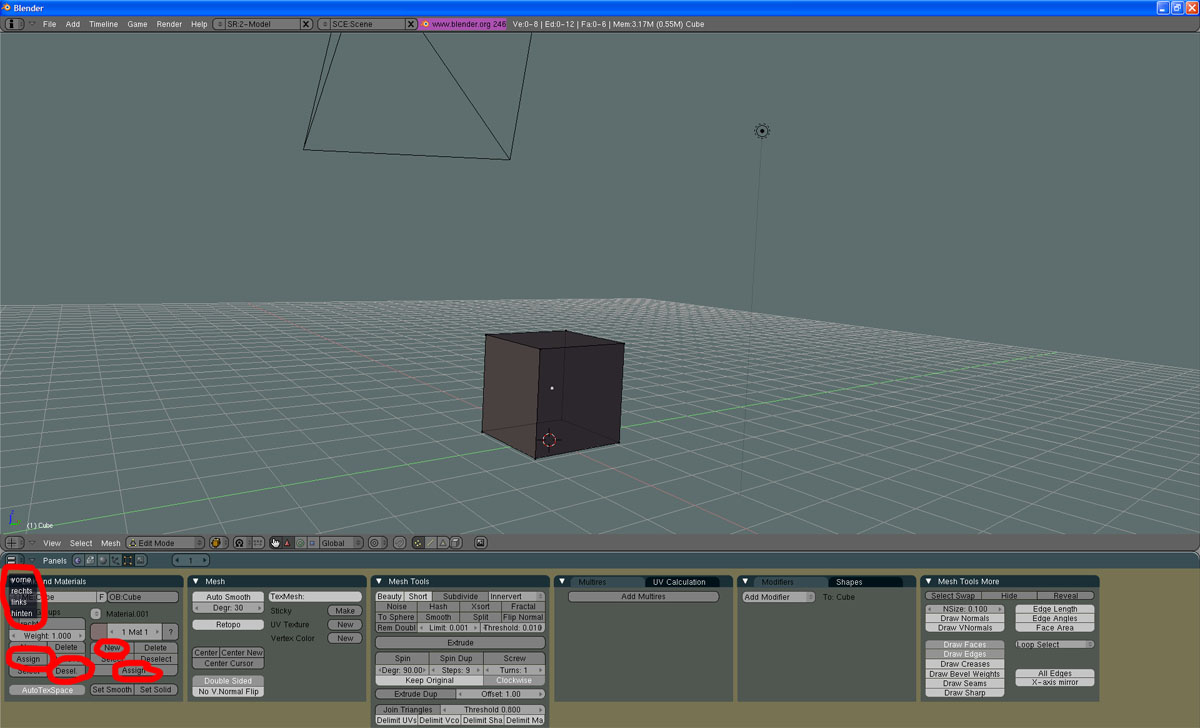This screenshot has width=1200, height=728.
Task: Click the blender.org link icon
Action: (426, 24)
